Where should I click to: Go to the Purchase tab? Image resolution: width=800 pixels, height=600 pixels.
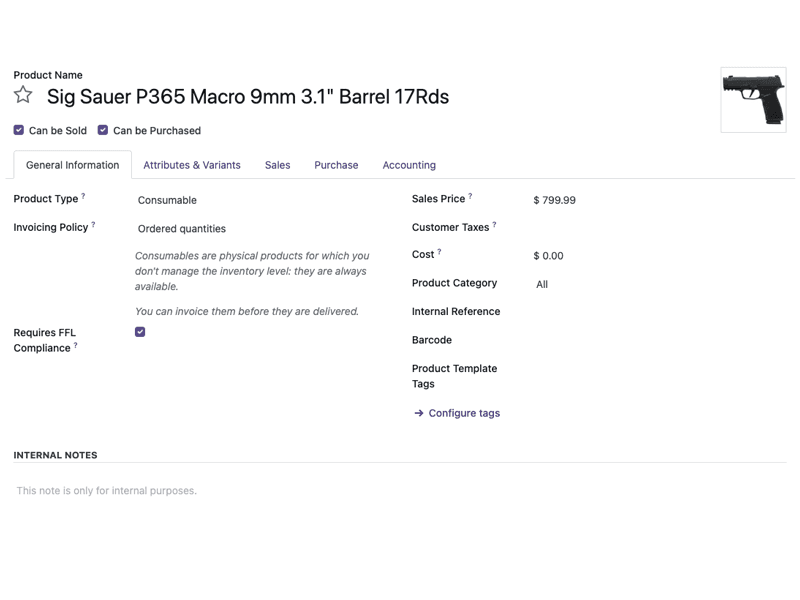coord(336,165)
